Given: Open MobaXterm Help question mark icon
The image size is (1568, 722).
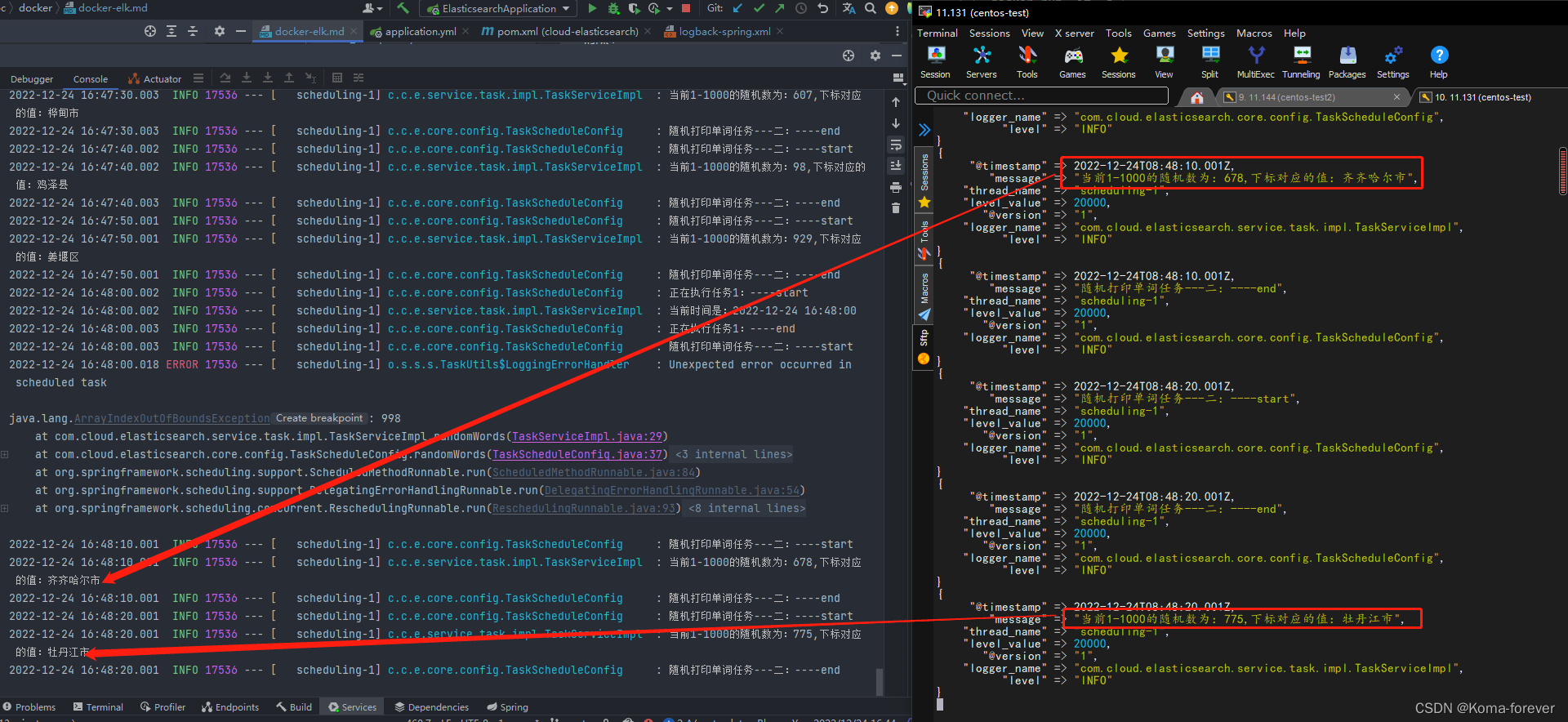Looking at the screenshot, I should tap(1439, 62).
